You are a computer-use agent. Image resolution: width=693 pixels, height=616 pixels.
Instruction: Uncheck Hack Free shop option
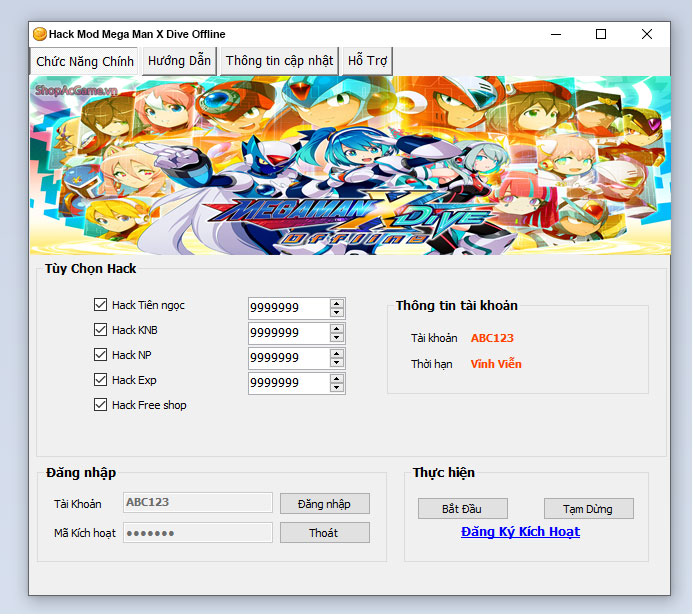[100, 405]
